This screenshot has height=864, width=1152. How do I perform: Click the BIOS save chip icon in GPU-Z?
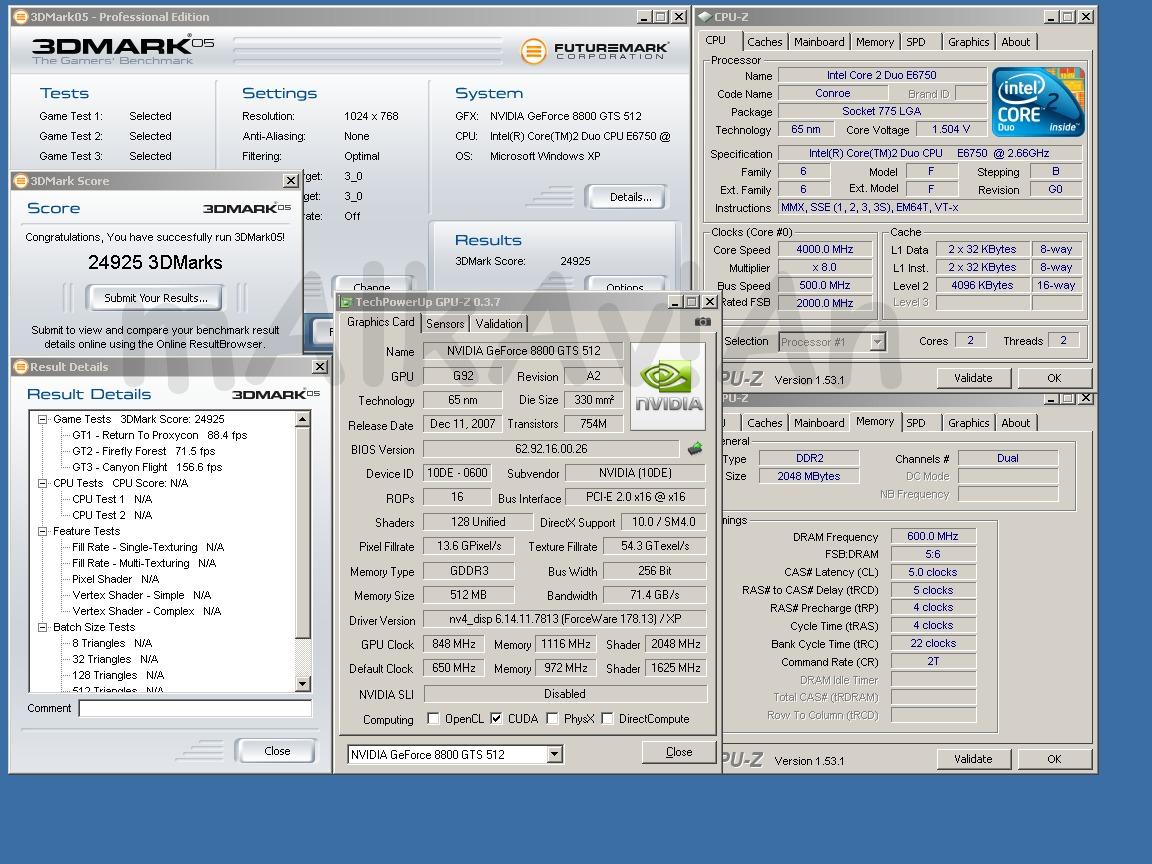coord(694,448)
